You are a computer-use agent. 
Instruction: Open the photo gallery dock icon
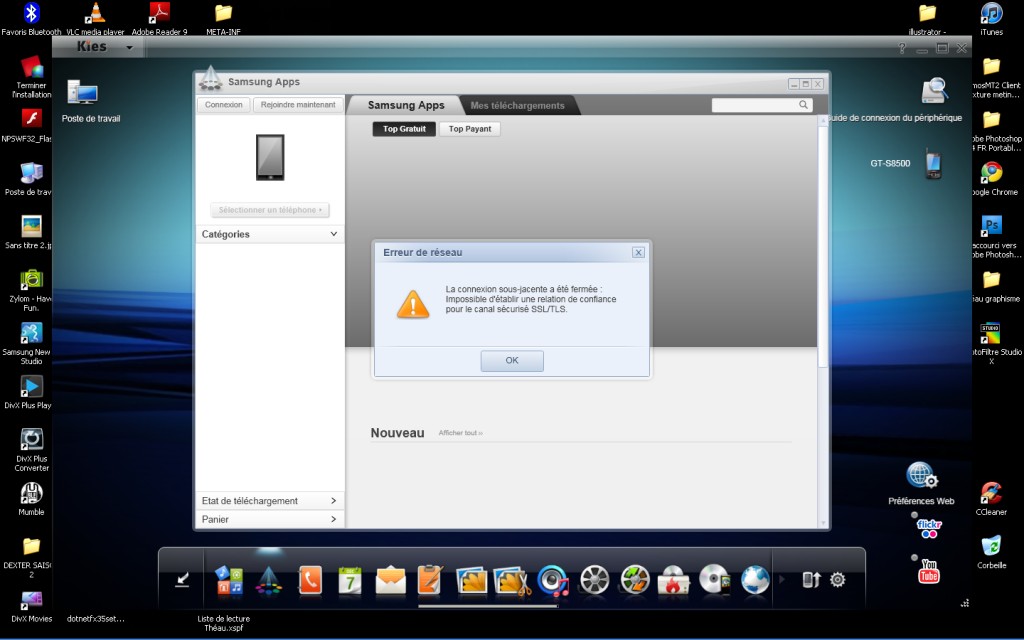[472, 580]
